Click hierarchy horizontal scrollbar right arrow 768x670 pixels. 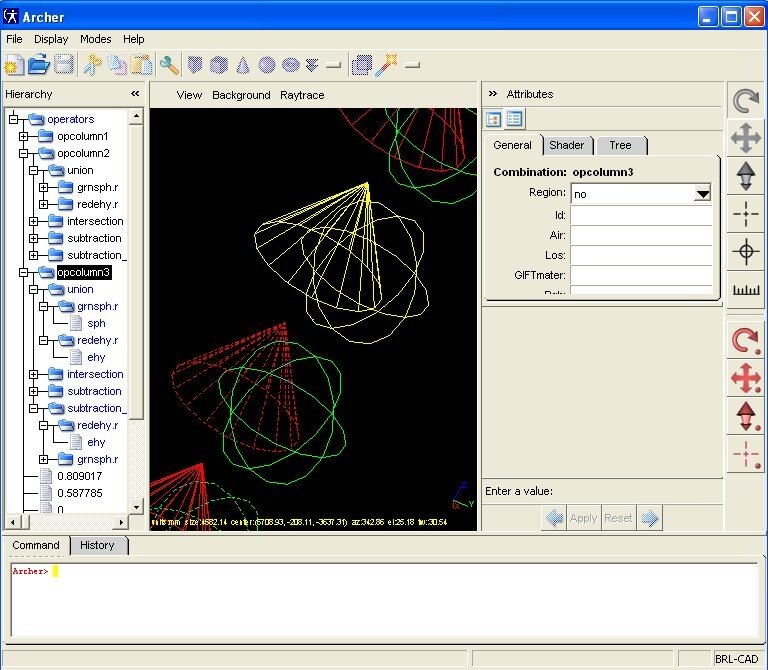[x=120, y=523]
